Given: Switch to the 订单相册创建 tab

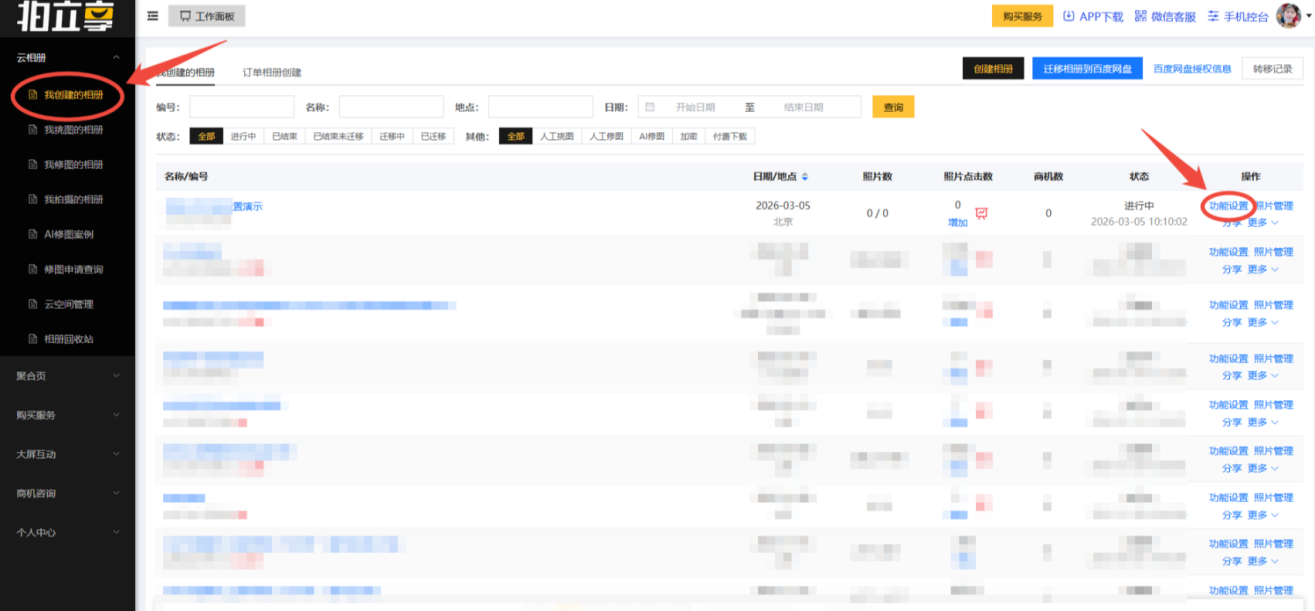Looking at the screenshot, I should click(272, 72).
